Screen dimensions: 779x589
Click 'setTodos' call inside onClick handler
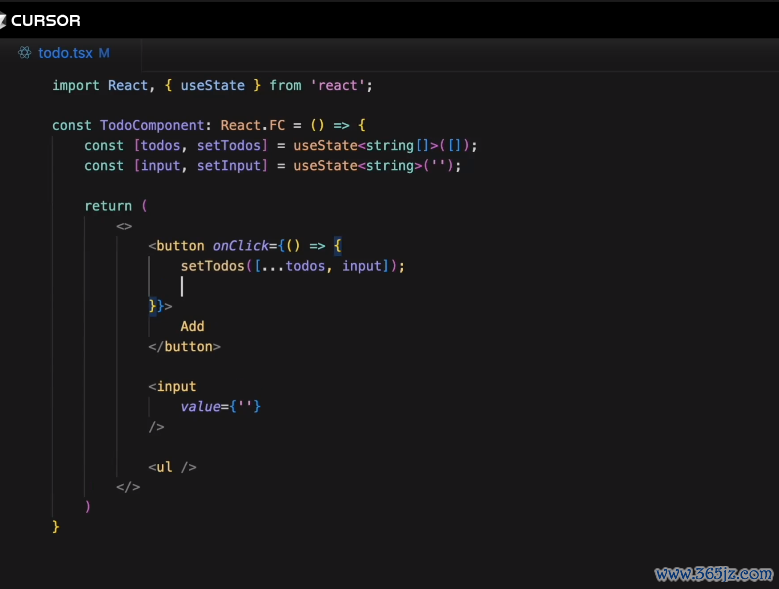pos(213,266)
